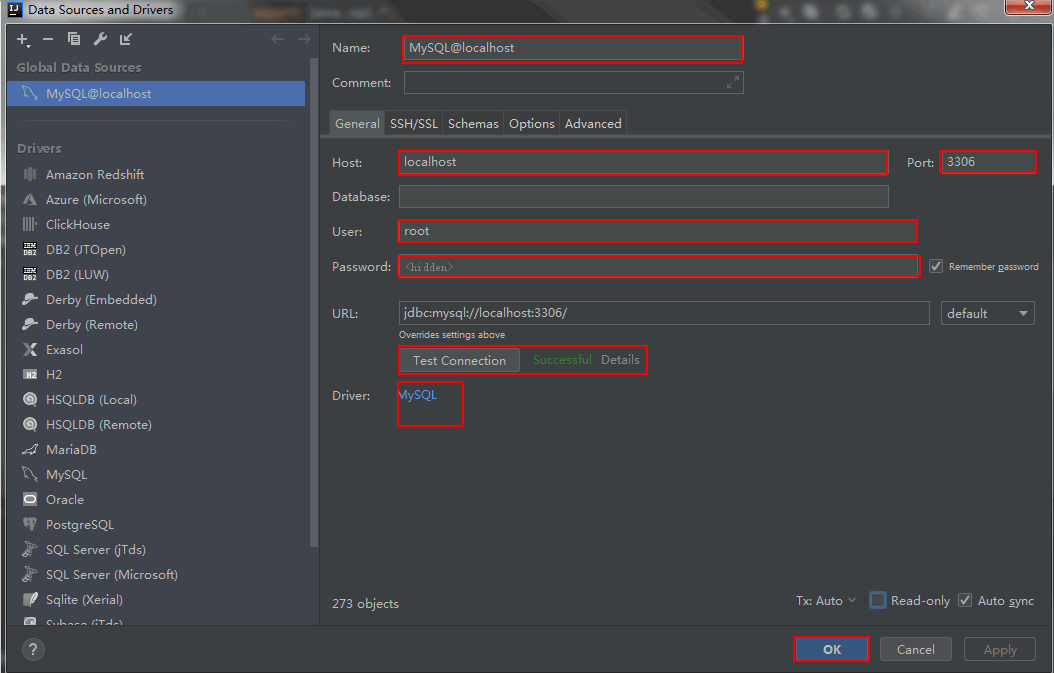
Task: Click the Make Global import arrow icon
Action: [x=126, y=39]
